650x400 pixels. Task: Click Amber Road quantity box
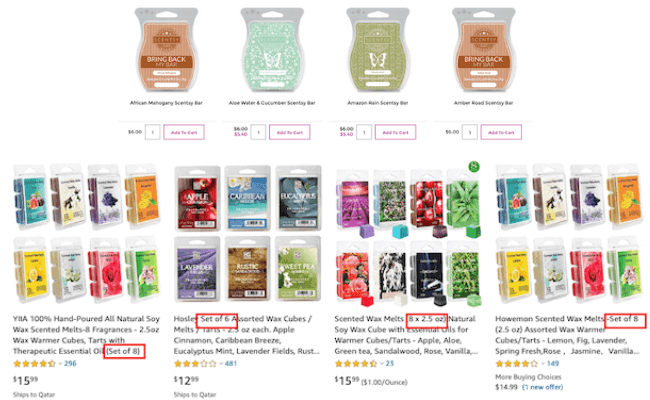470,132
